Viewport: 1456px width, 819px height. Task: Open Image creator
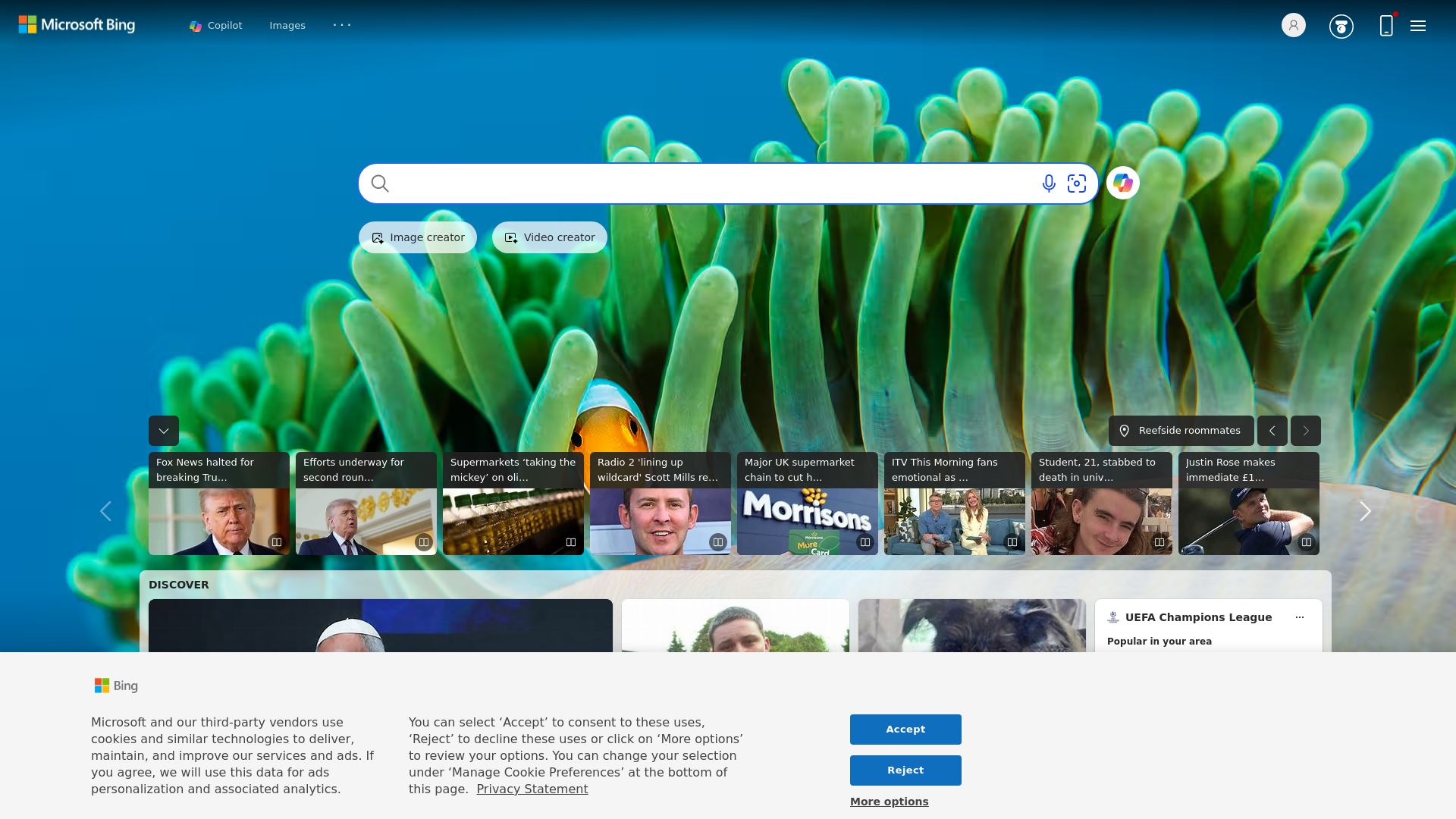[417, 237]
